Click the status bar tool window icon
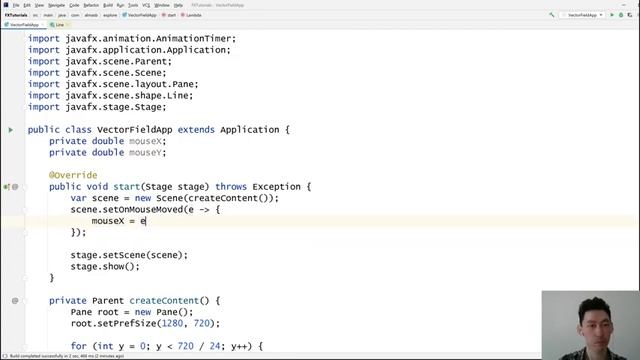Screen dimensions: 640x360 5,356
